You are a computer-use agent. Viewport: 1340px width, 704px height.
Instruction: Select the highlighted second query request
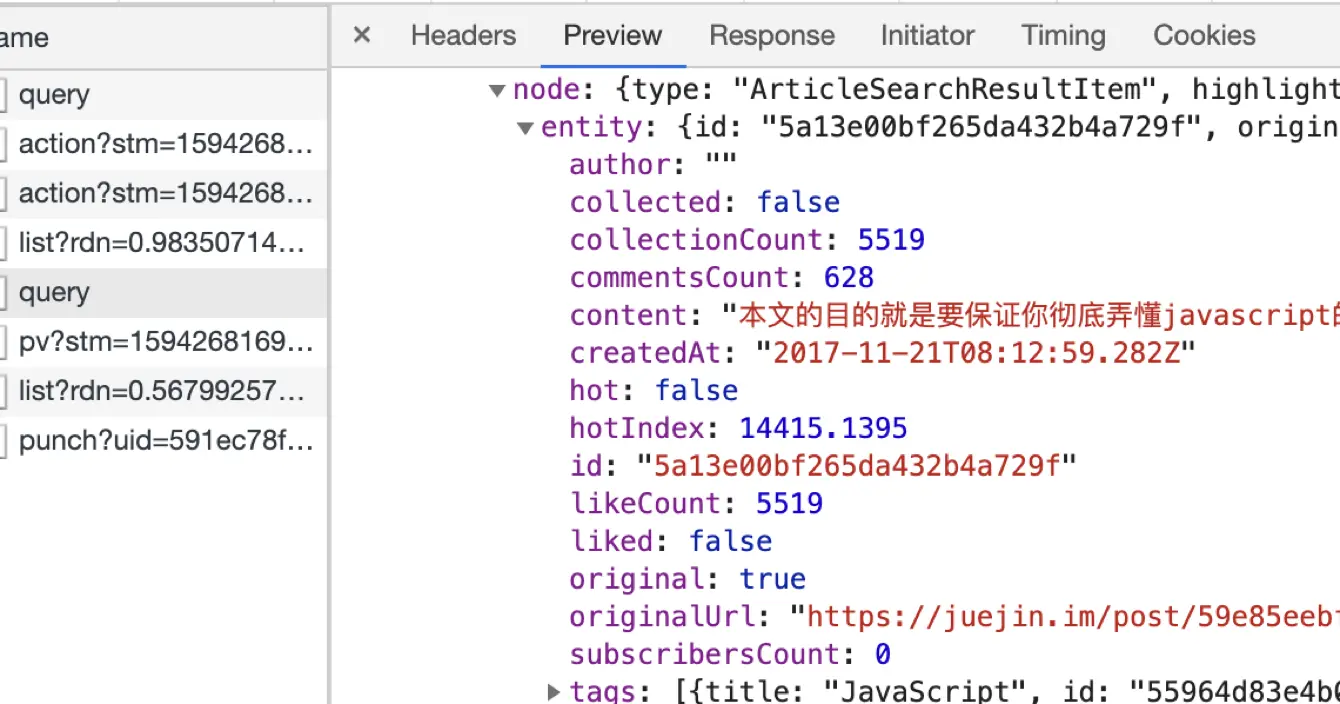tap(163, 293)
